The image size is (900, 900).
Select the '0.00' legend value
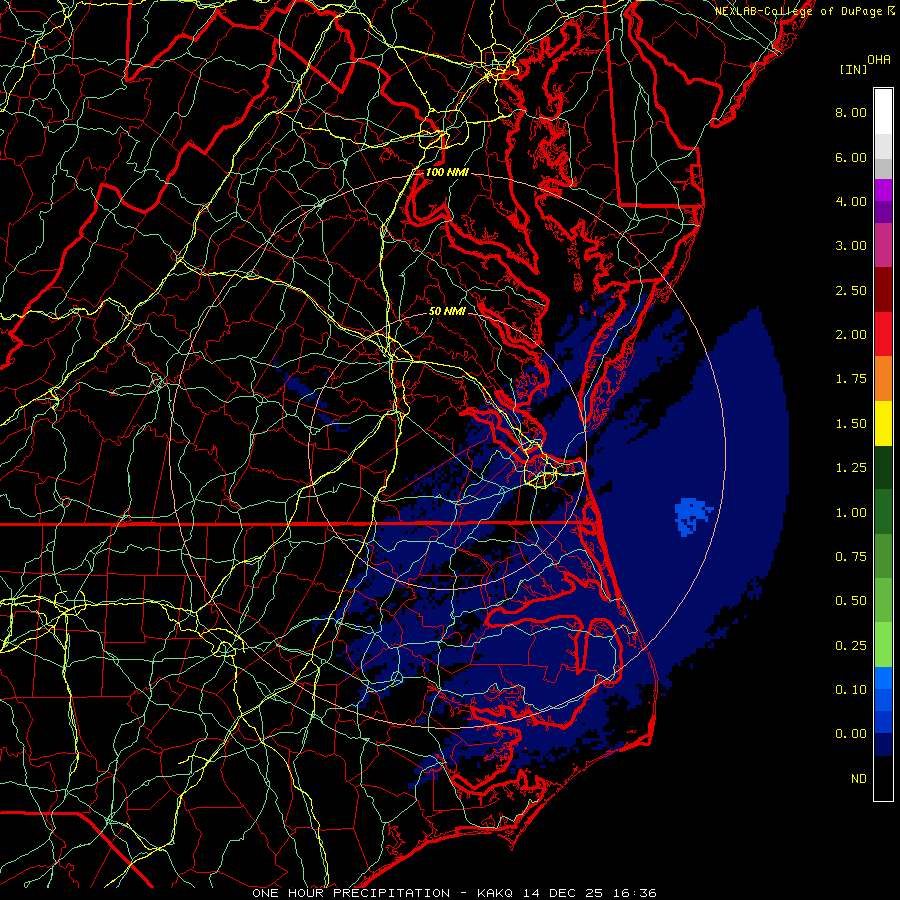click(x=851, y=734)
